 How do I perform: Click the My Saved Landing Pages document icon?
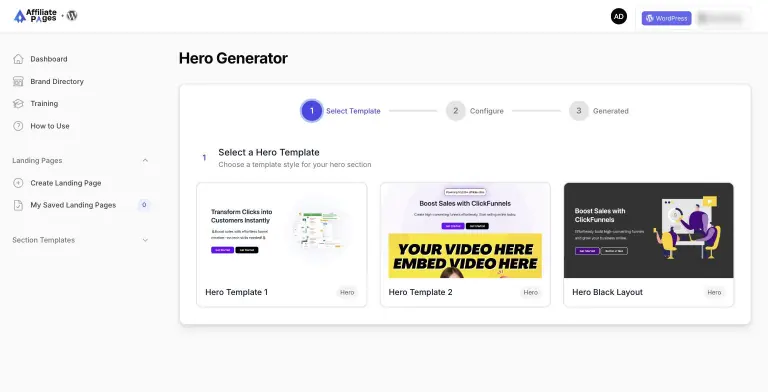18,205
